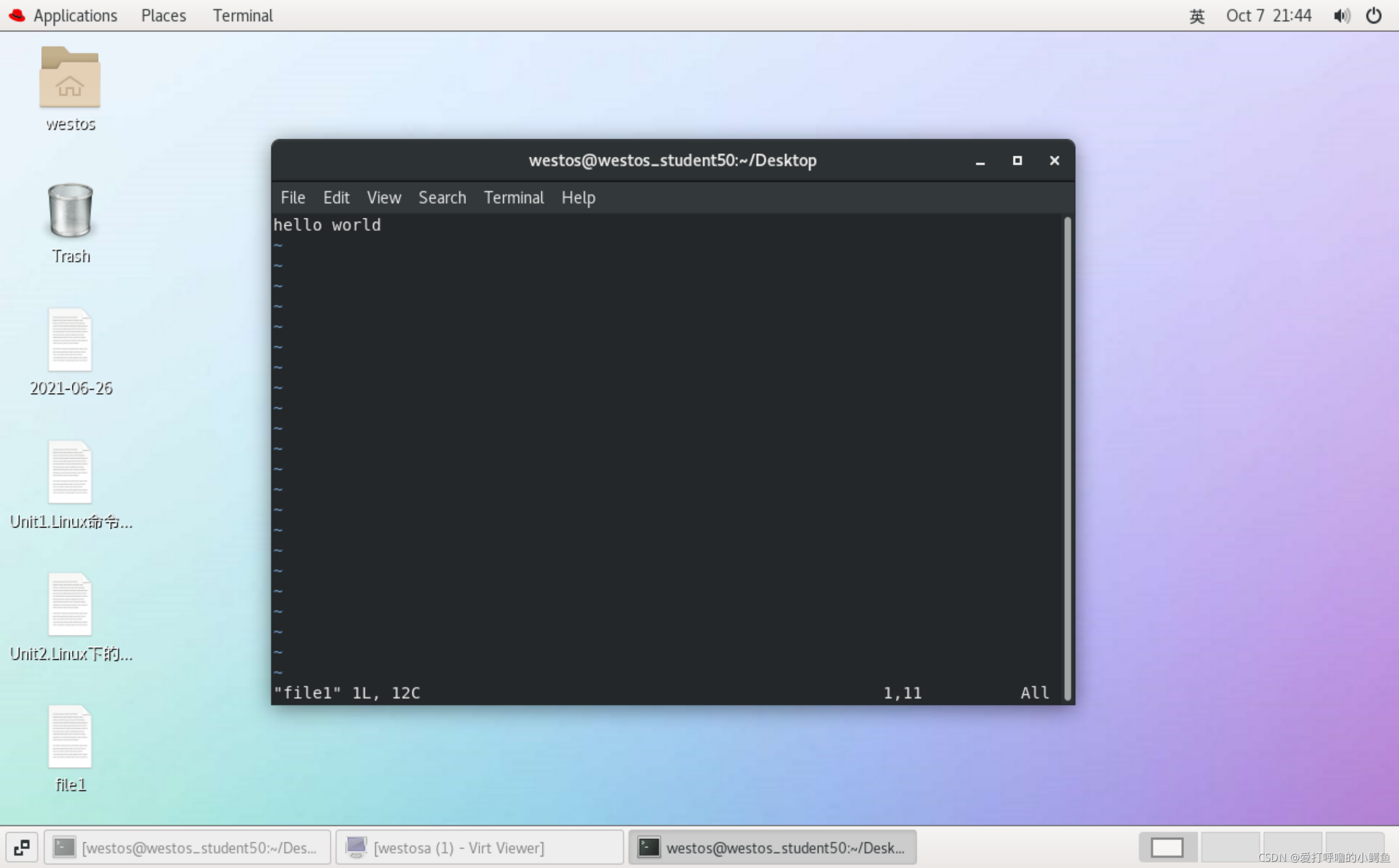Open the power menu icon
This screenshot has width=1399, height=868.
tap(1374, 15)
